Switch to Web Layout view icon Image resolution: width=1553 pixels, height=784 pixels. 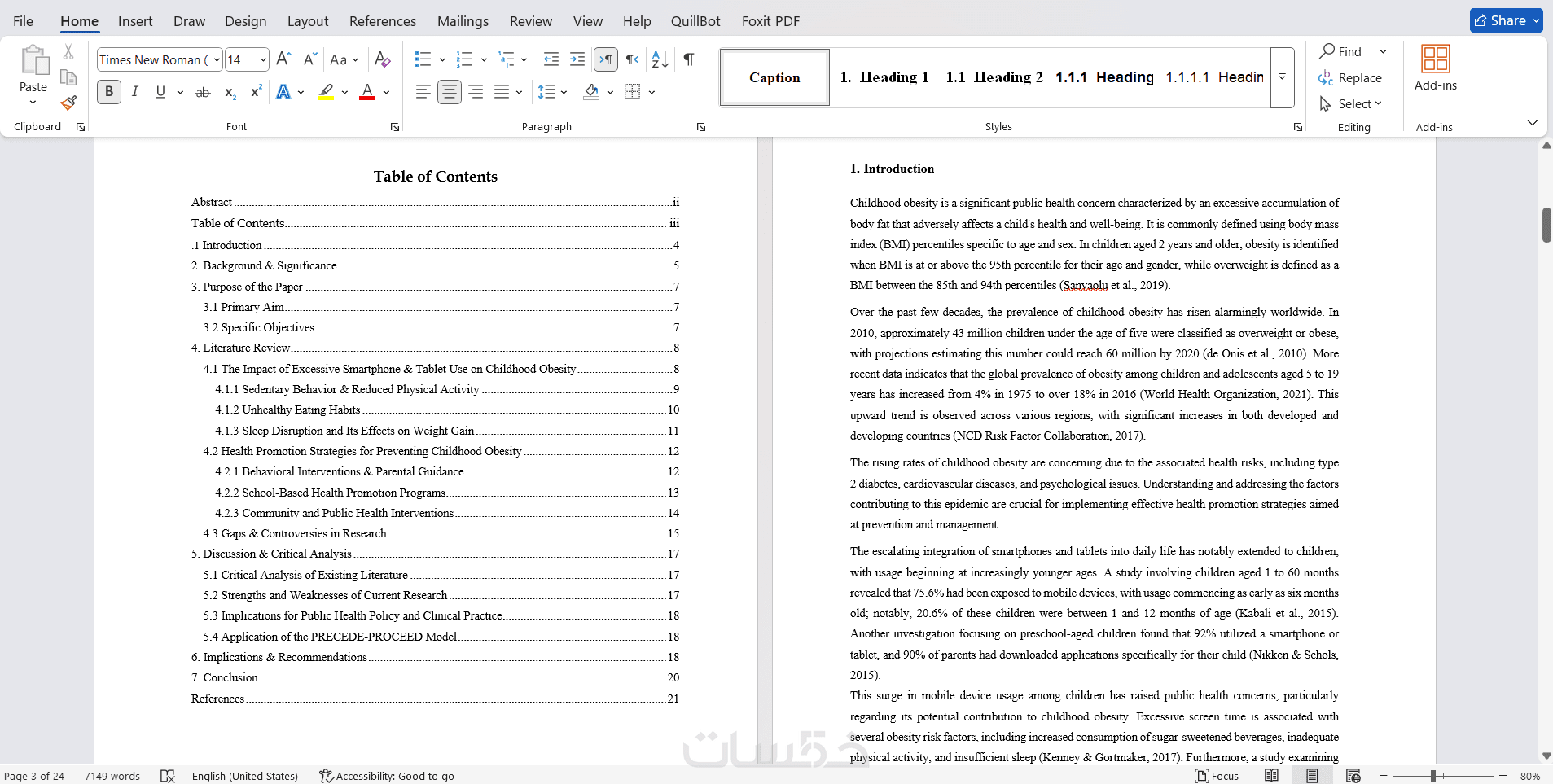pyautogui.click(x=1353, y=776)
